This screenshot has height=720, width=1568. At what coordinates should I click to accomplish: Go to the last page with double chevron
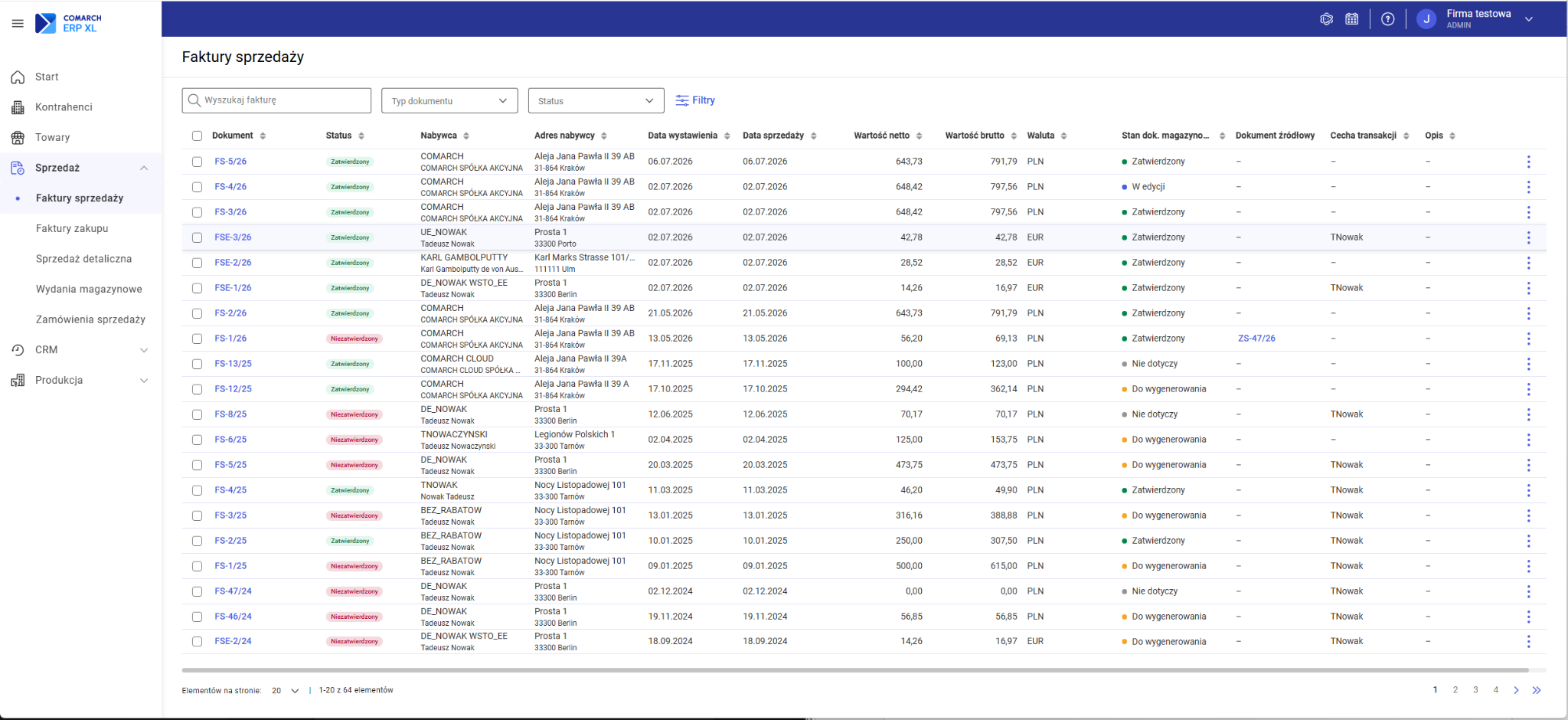1537,690
